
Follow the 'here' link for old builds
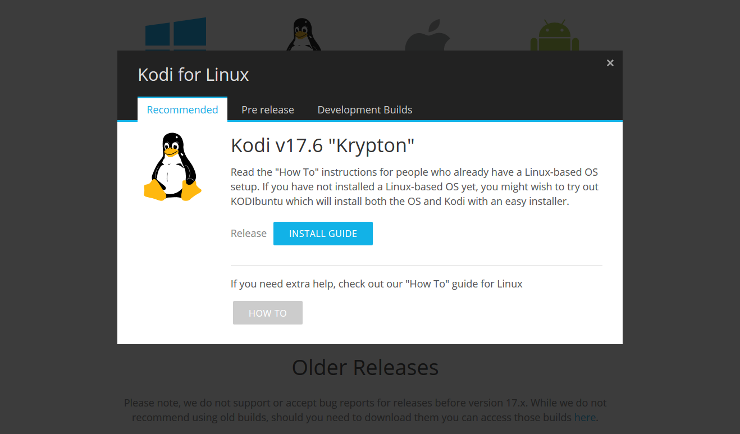tap(585, 417)
